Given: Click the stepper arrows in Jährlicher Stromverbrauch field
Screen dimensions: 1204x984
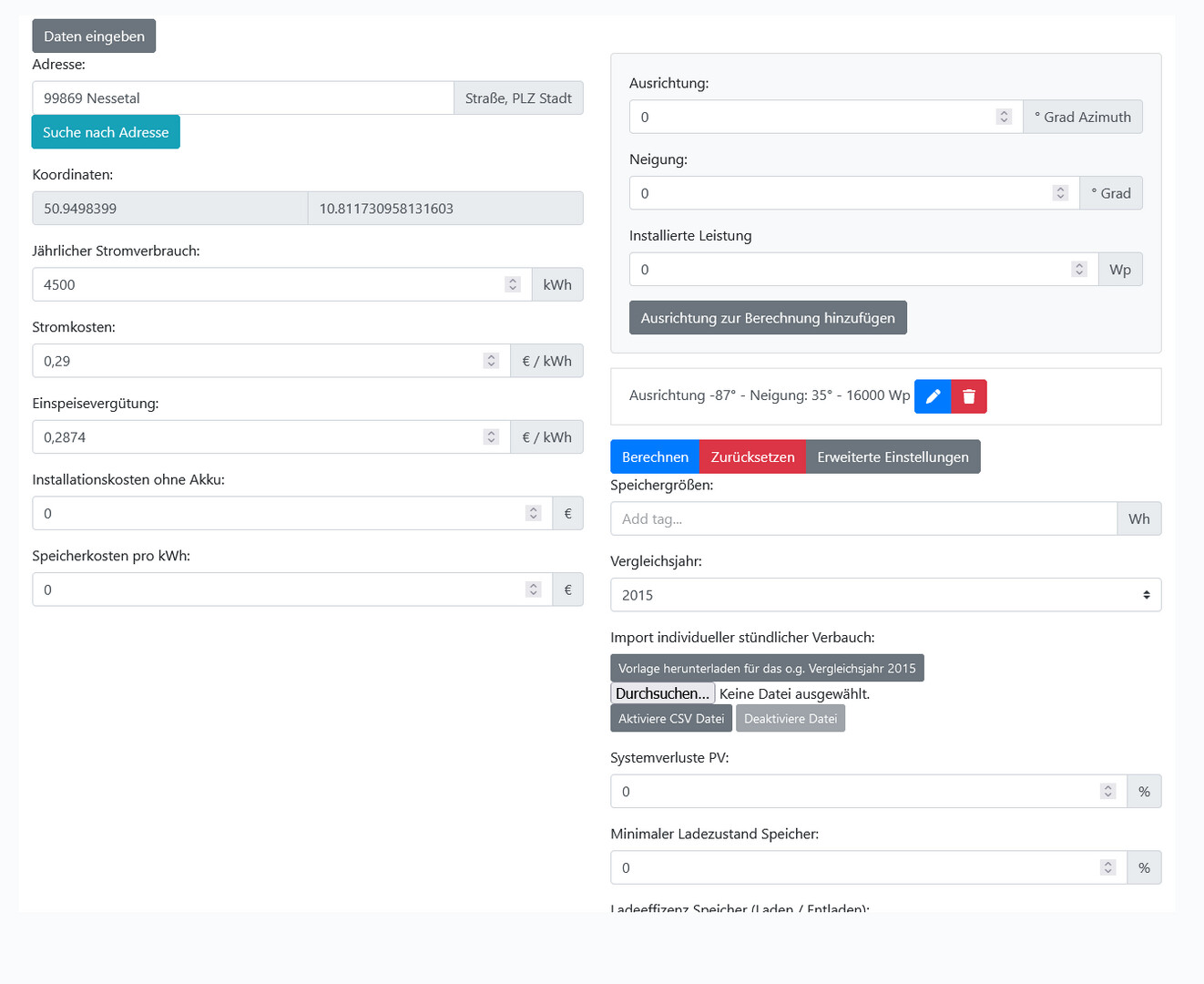Looking at the screenshot, I should pyautogui.click(x=513, y=285).
